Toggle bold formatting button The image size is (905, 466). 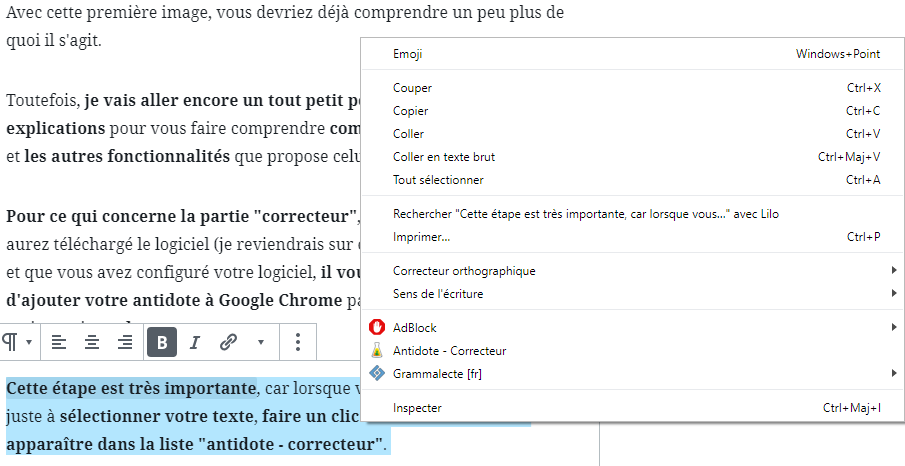tap(162, 342)
